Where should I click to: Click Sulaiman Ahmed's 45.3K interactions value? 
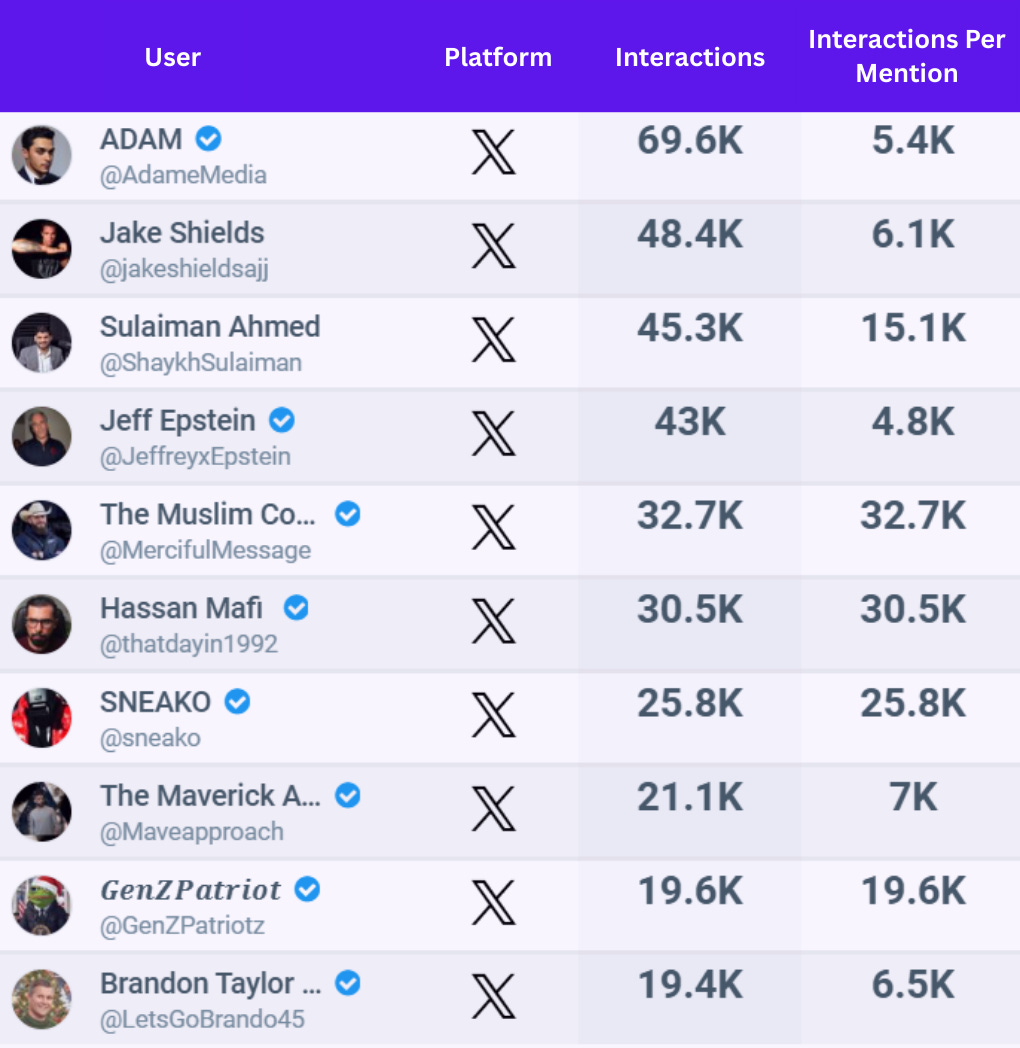690,328
